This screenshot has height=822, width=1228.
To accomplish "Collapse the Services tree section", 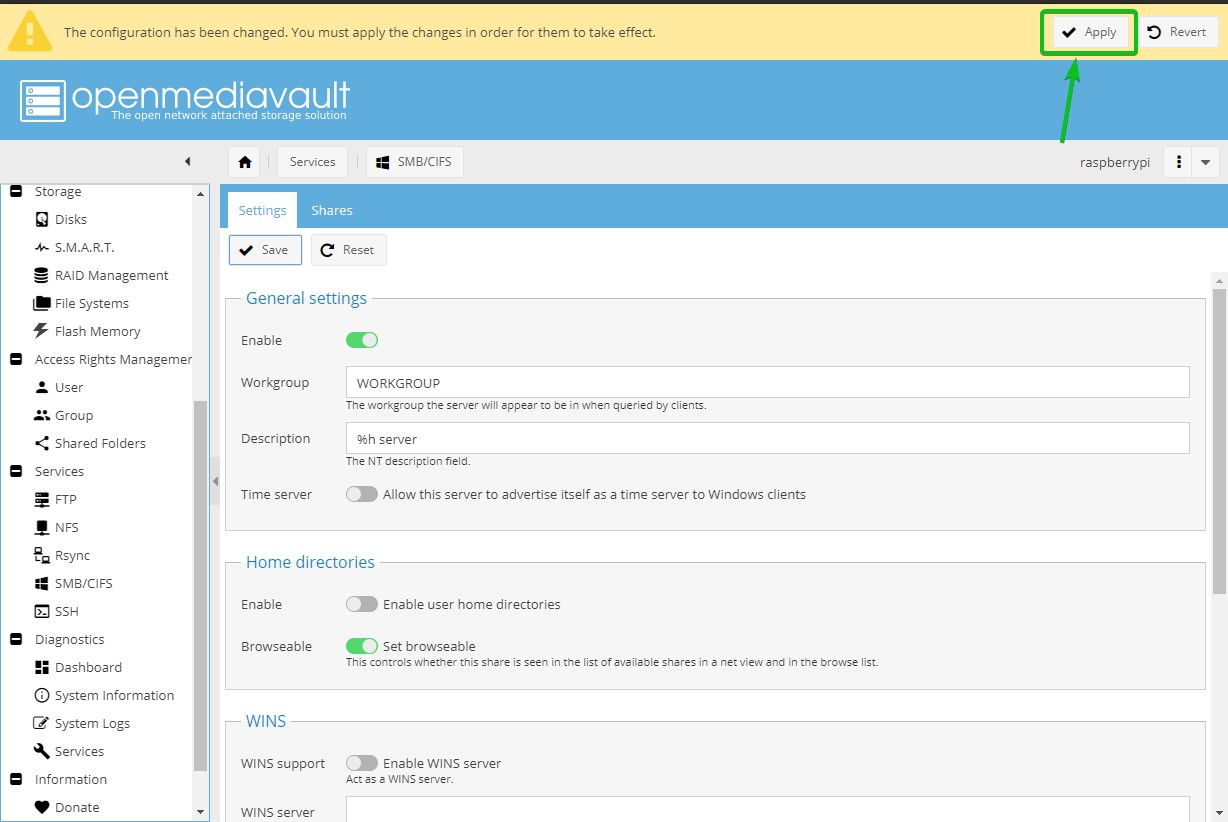I will coord(16,471).
